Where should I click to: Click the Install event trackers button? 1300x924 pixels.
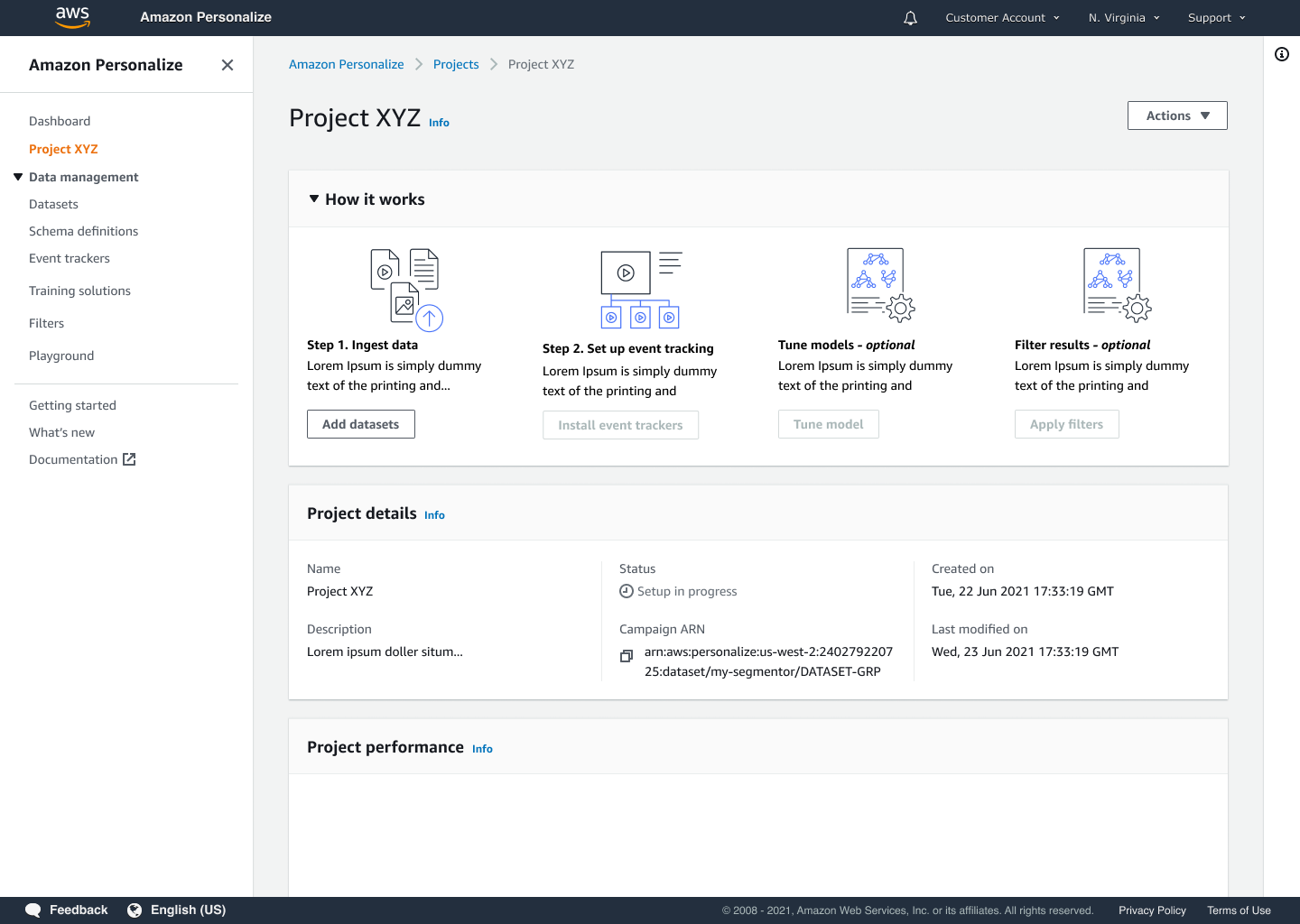(x=620, y=425)
